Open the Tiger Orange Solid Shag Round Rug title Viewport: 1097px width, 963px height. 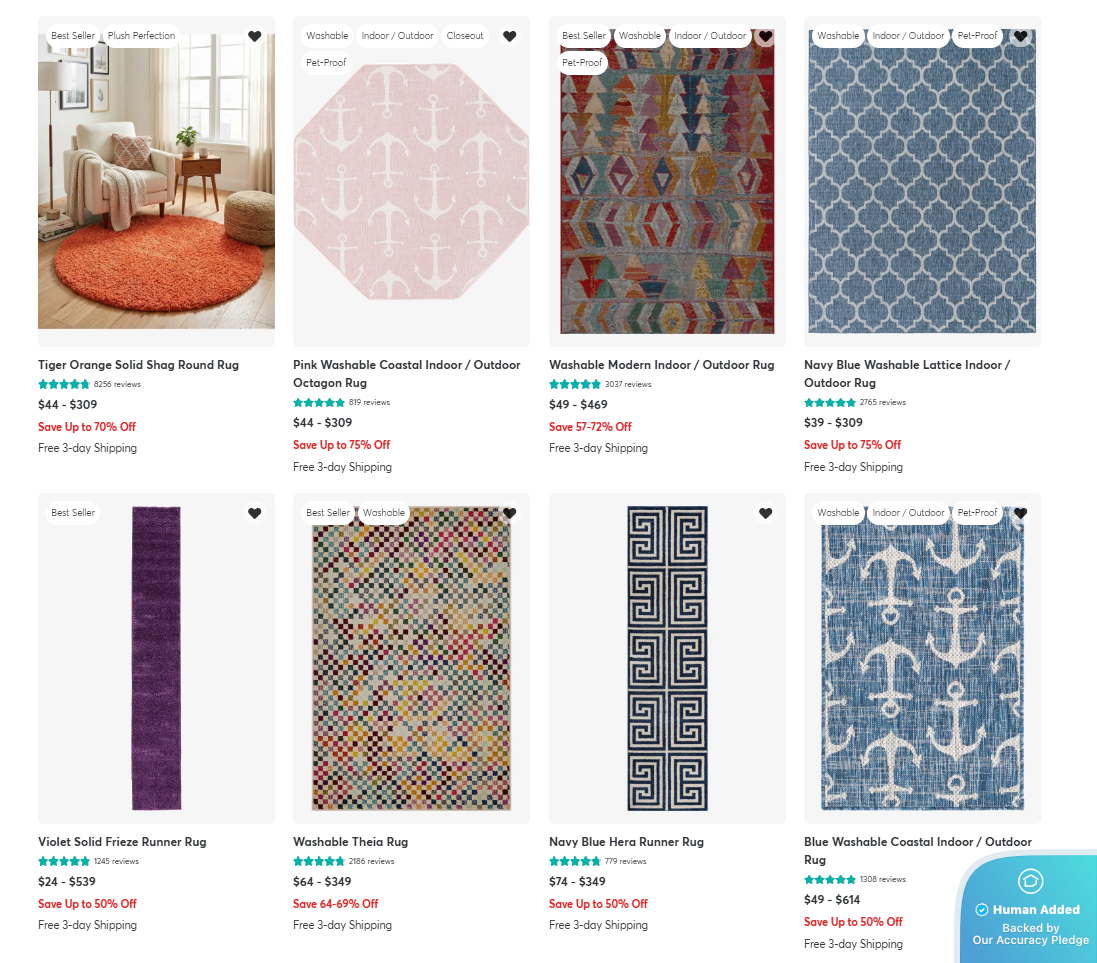coord(138,365)
